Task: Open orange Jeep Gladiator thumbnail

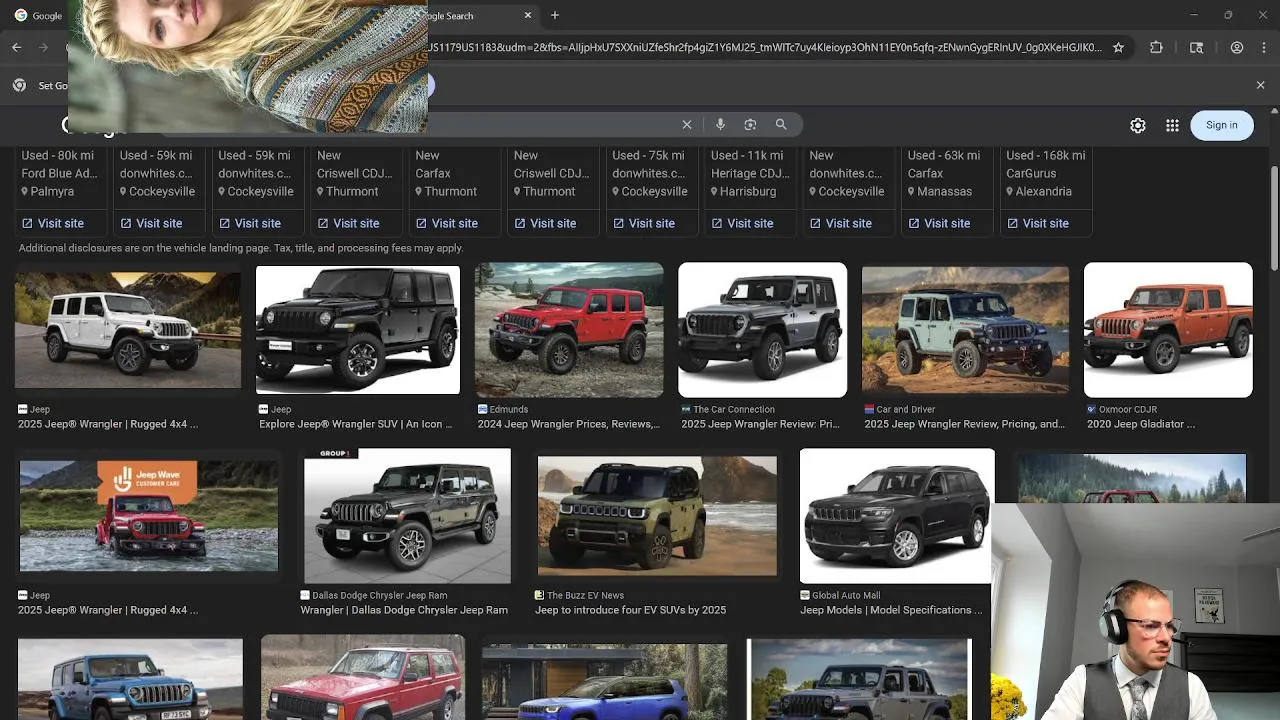Action: click(x=1168, y=330)
